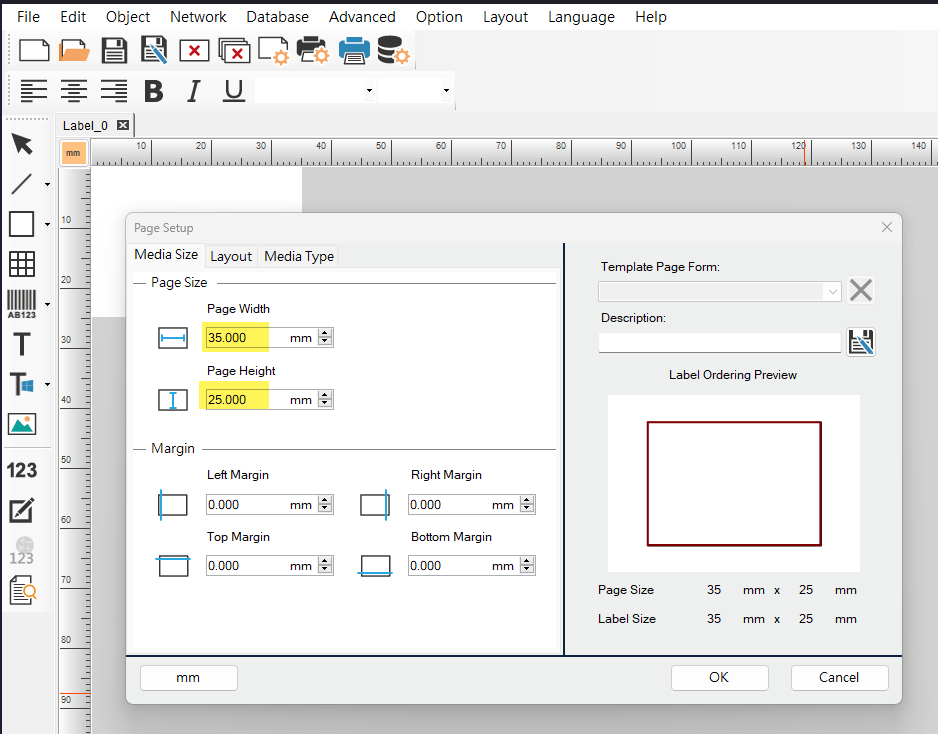Select the Text tool (T icon)
Viewport: 938px width, 734px height.
[21, 345]
